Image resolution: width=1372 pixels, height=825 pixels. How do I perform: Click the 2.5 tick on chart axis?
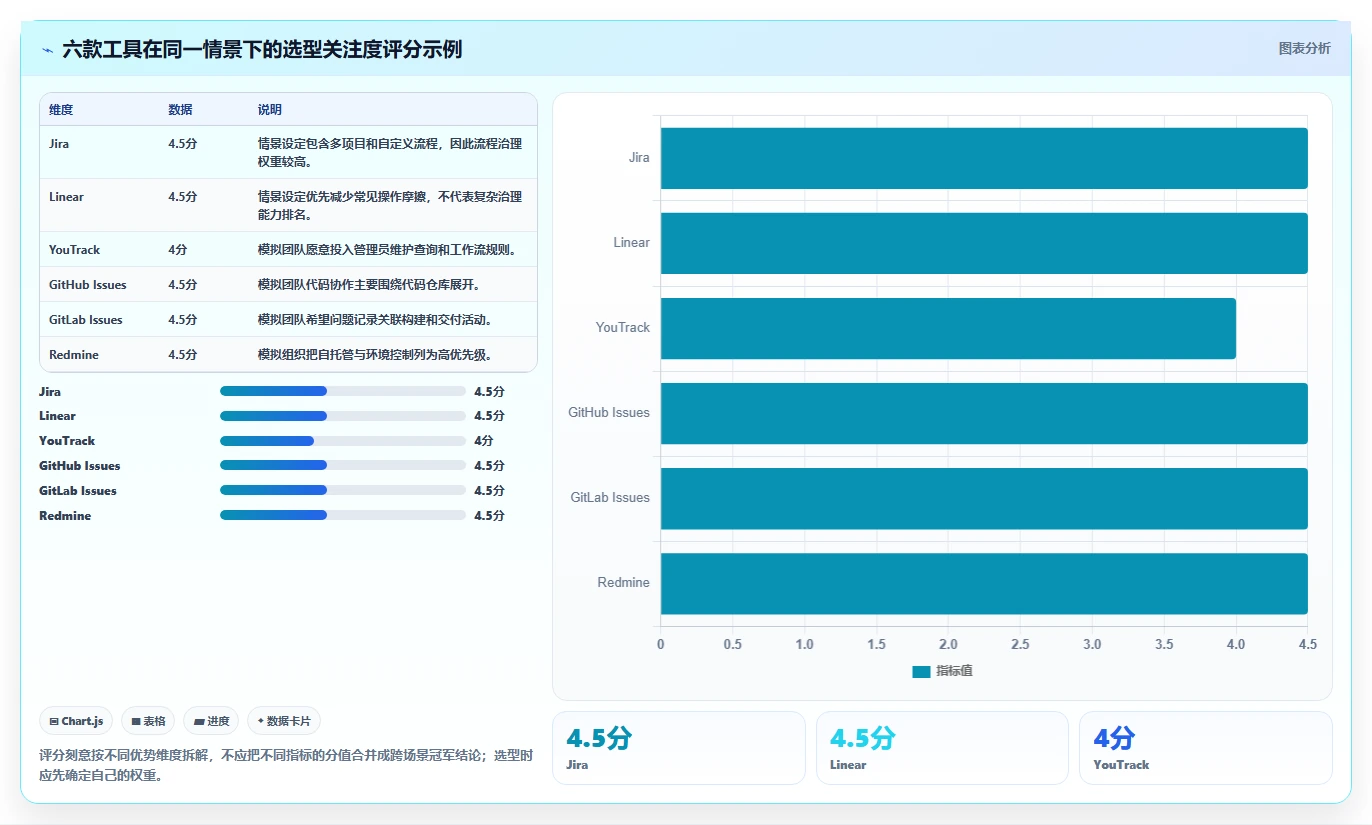click(x=1020, y=644)
